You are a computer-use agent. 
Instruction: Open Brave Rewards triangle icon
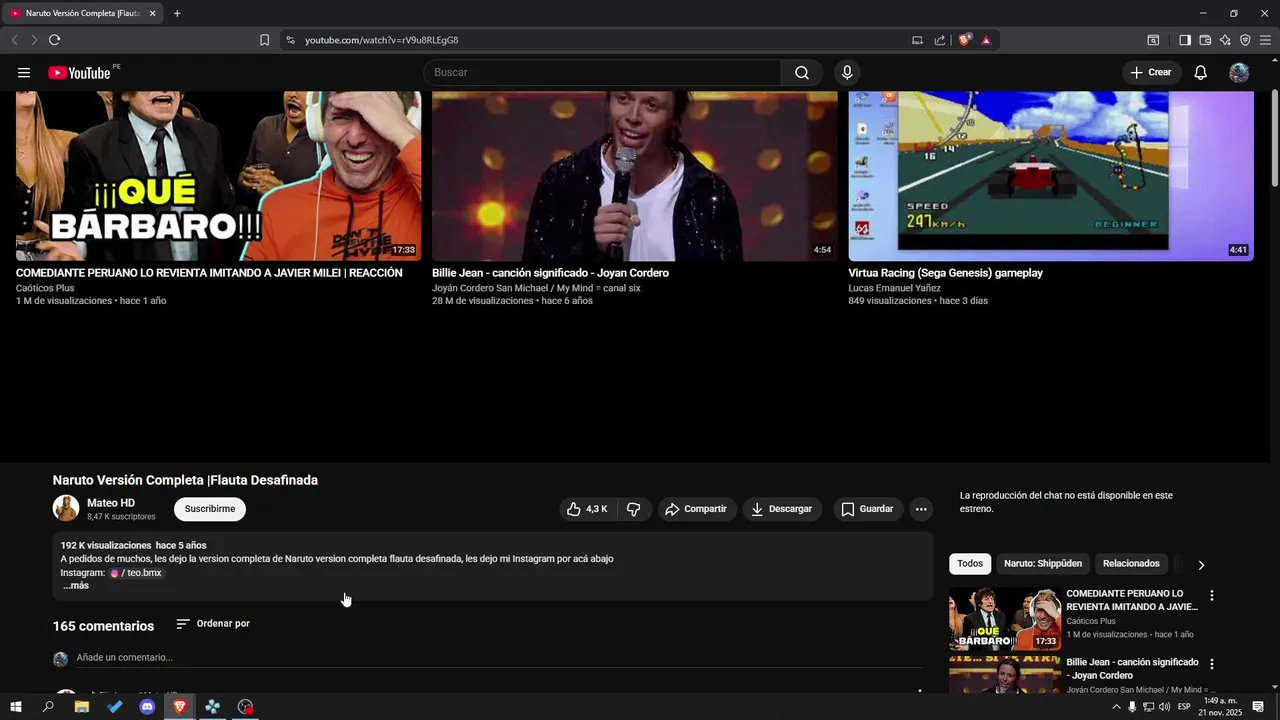coord(986,40)
